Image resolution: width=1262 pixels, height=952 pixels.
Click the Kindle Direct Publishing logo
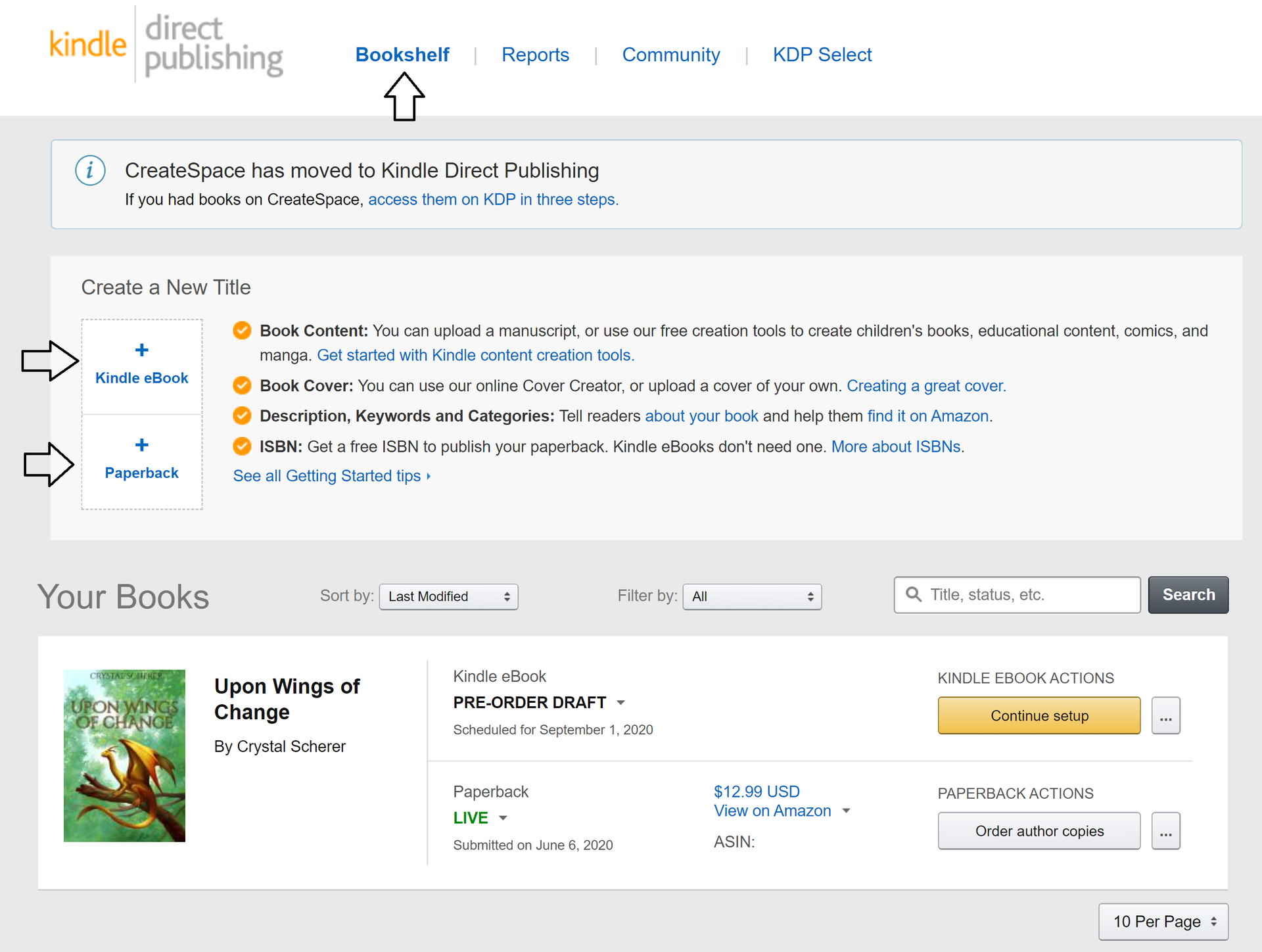[x=166, y=45]
